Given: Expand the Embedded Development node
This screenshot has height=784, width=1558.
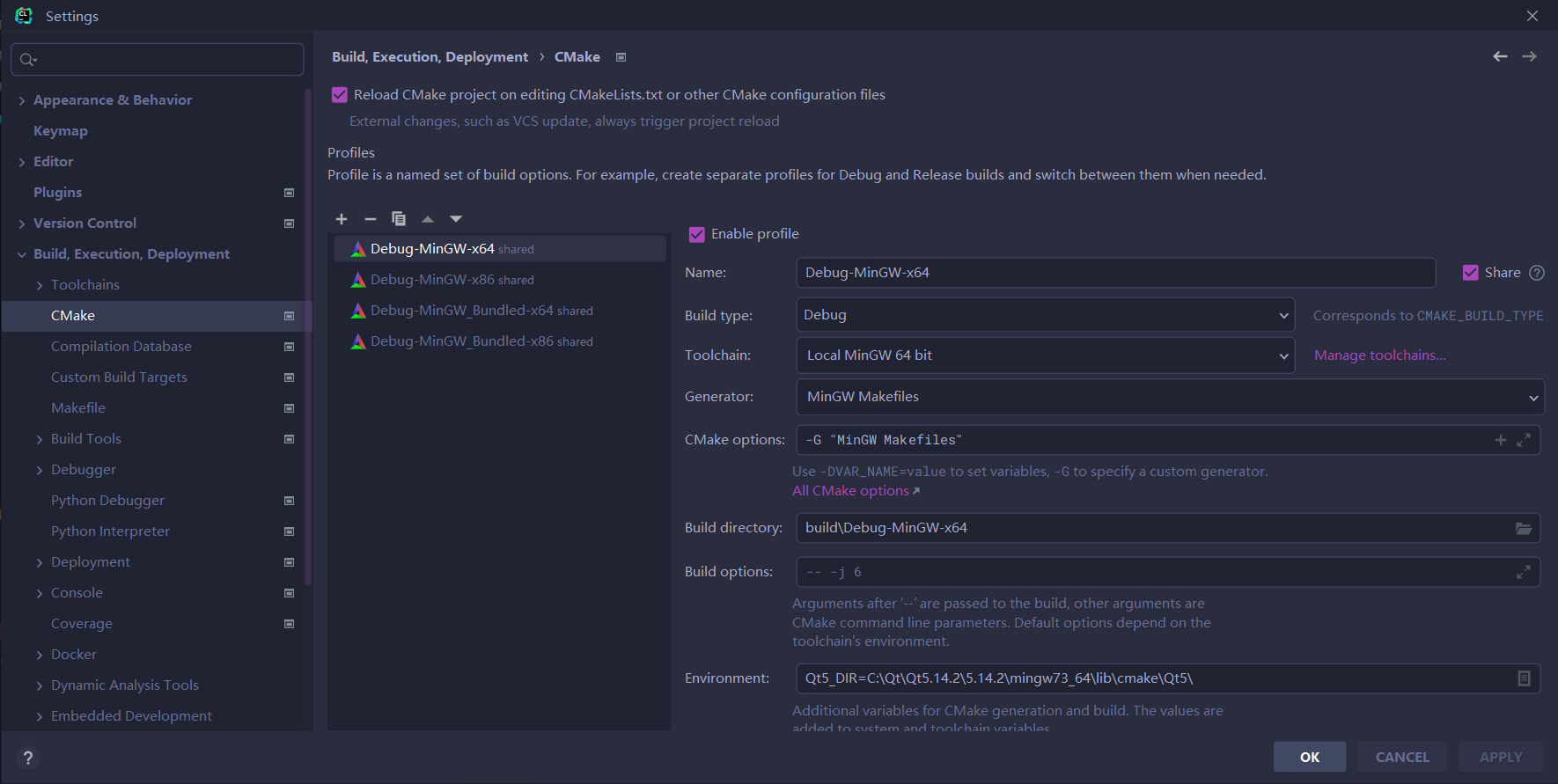Looking at the screenshot, I should 40,717.
